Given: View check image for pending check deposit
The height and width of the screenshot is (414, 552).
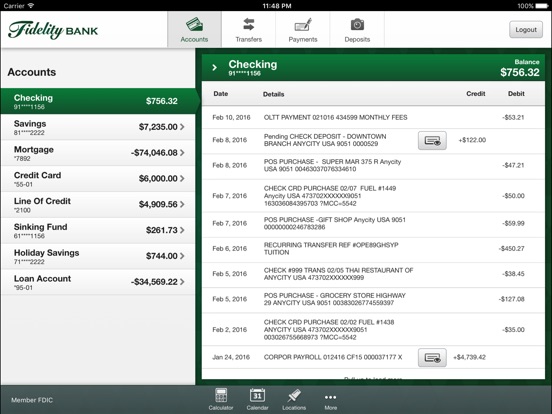Looking at the screenshot, I should coord(432,140).
